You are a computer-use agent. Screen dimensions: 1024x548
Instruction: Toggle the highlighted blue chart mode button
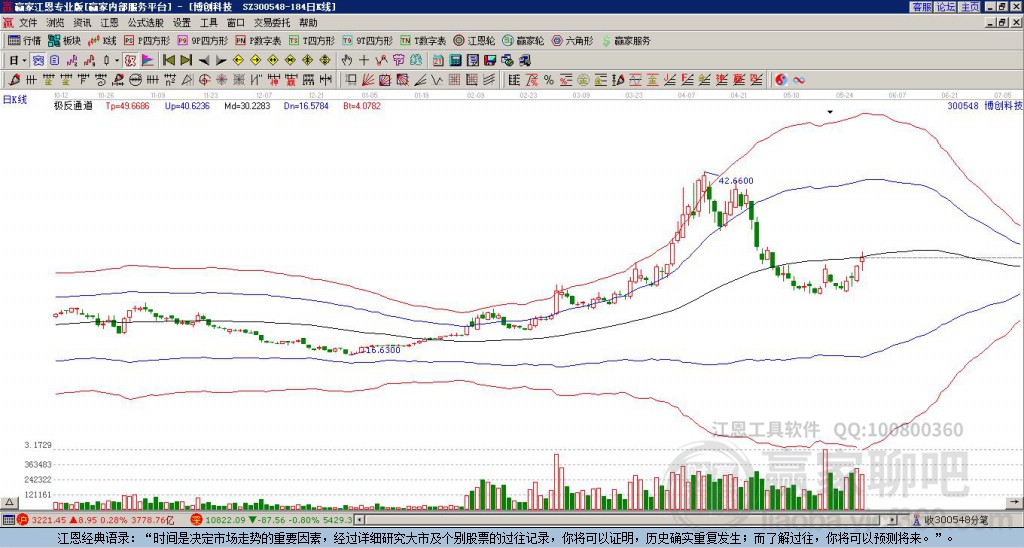[x=39, y=60]
